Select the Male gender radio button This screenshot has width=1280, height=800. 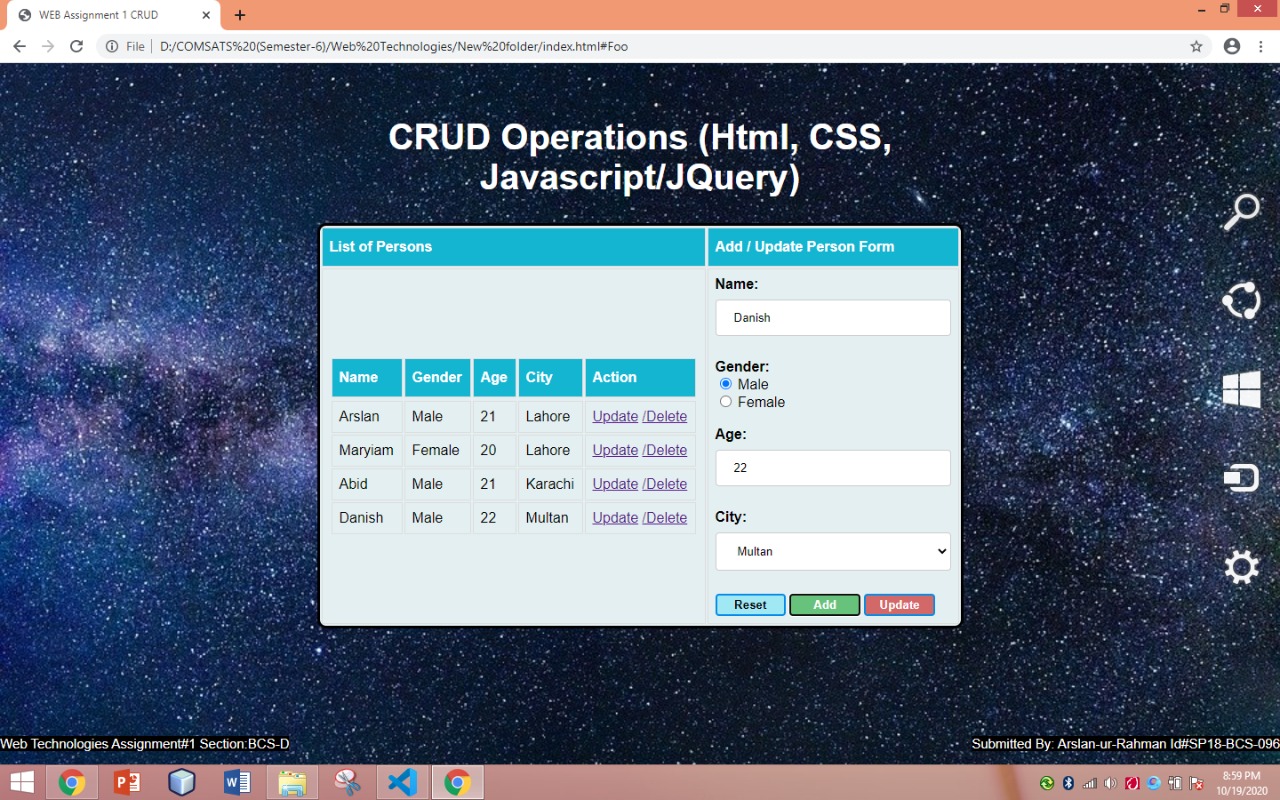[x=726, y=384]
